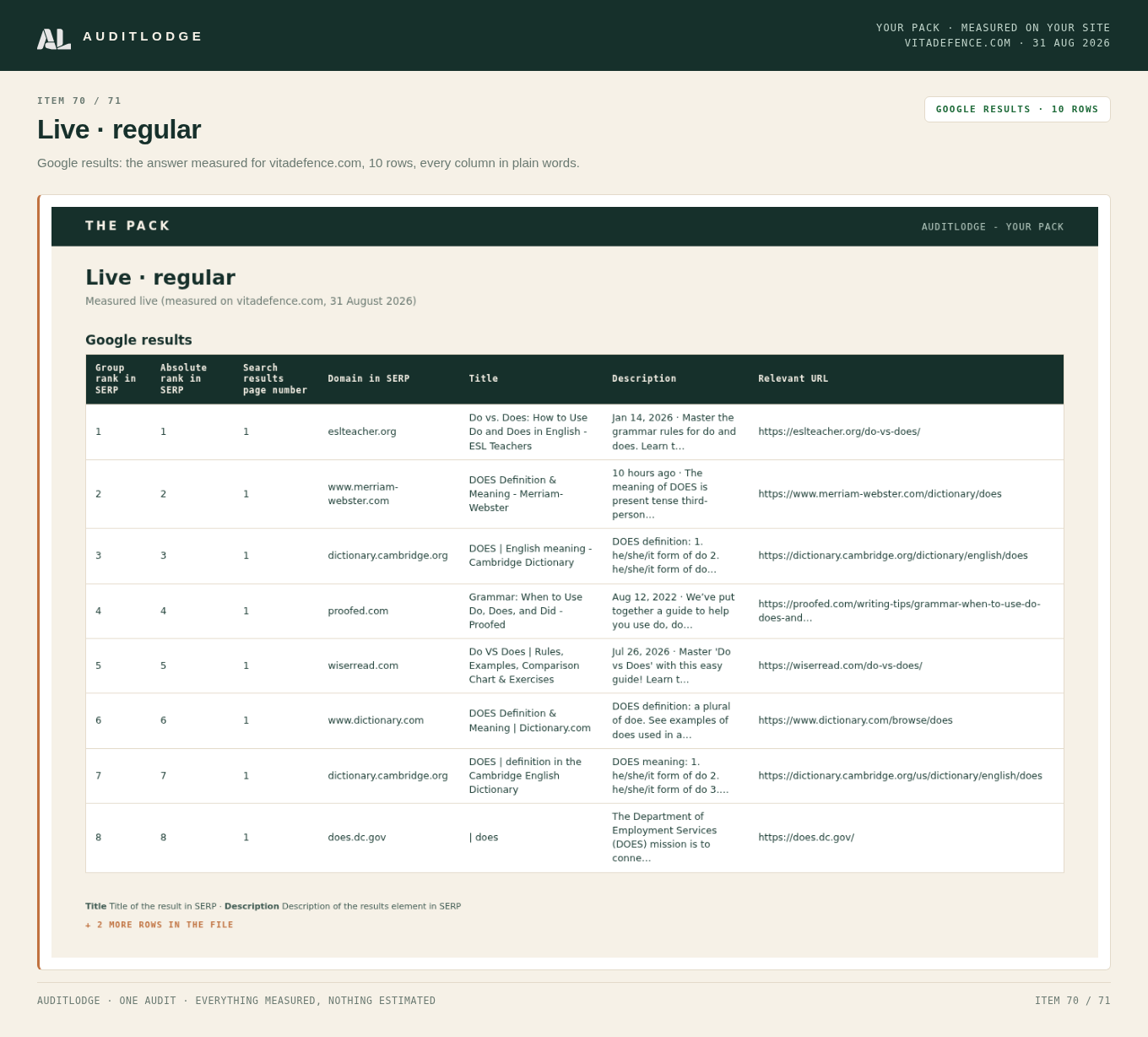This screenshot has width=1148, height=1037.
Task: Select the 'Description' column header
Action: 644,378
